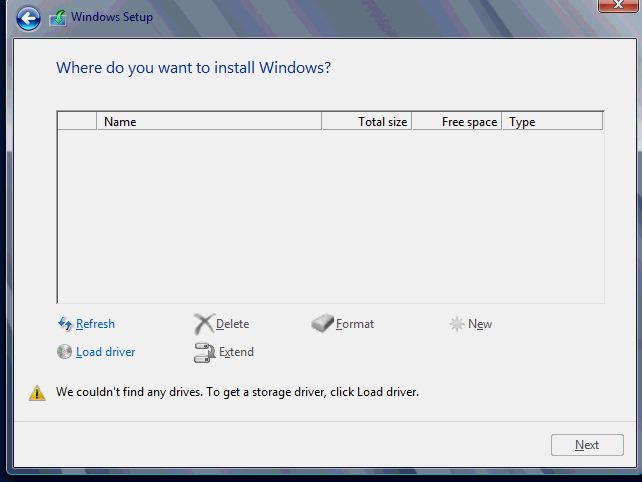Click the Load driver disc icon
This screenshot has width=642, height=482.
click(64, 351)
